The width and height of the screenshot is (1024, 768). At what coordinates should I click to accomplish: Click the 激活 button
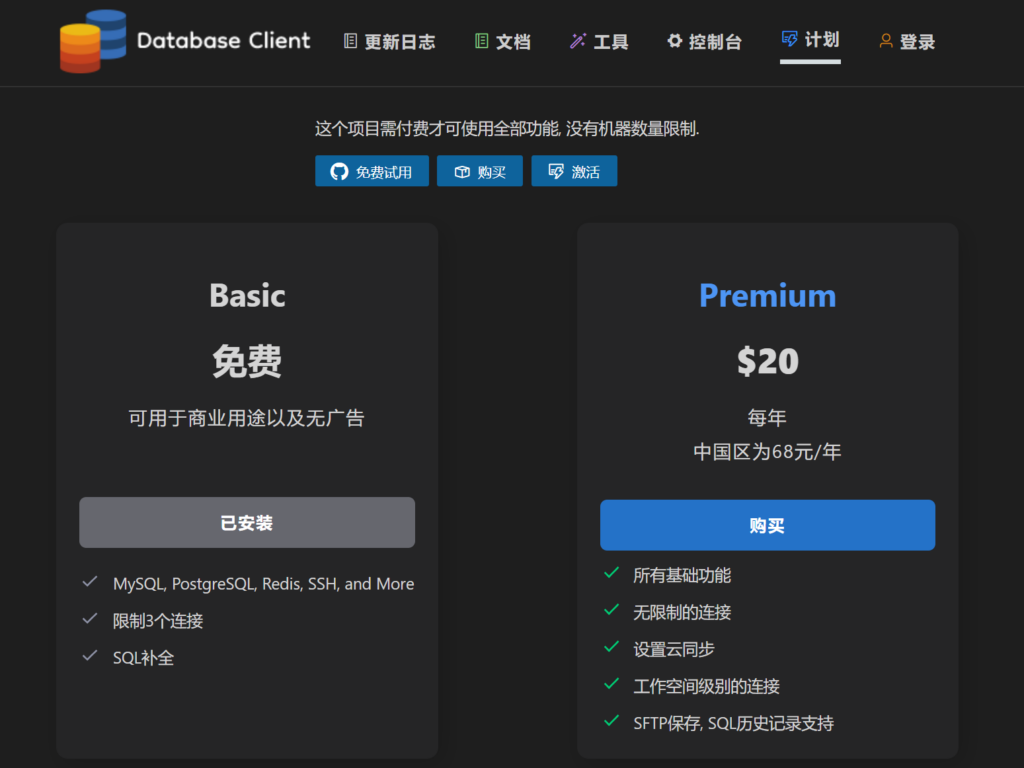[574, 171]
